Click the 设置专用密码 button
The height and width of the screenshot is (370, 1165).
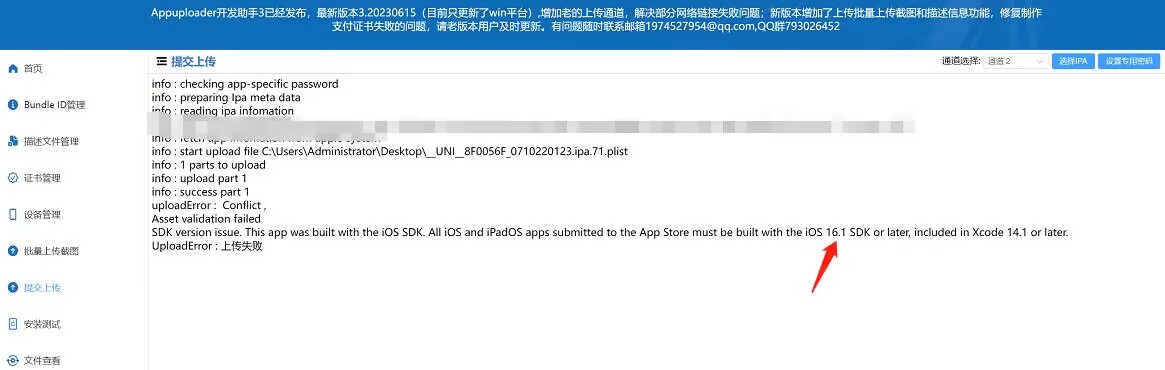pos(1129,62)
